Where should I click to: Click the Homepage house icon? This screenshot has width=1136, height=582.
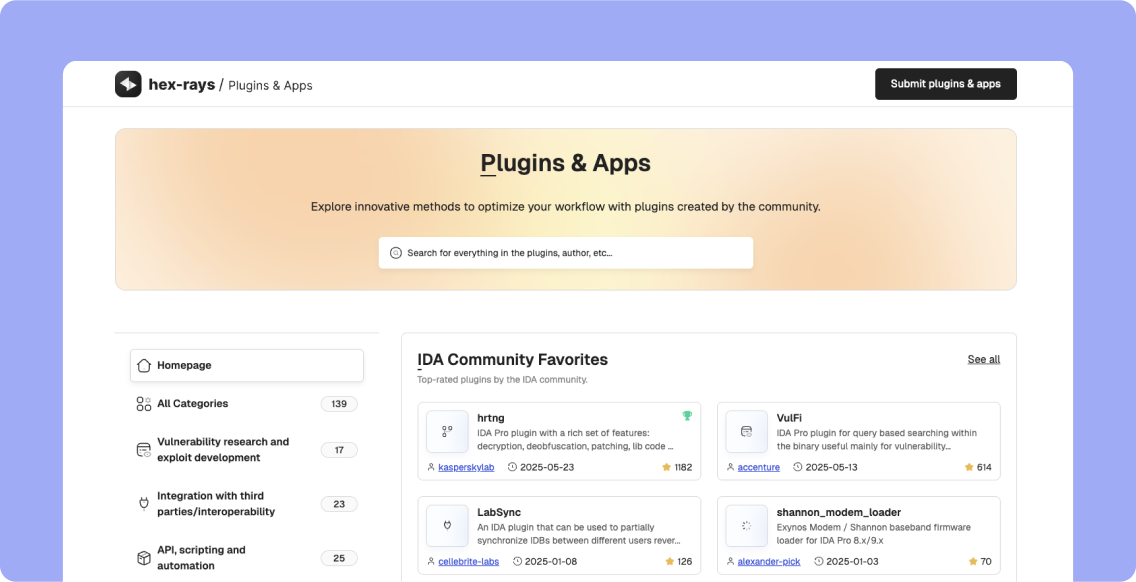(x=144, y=366)
